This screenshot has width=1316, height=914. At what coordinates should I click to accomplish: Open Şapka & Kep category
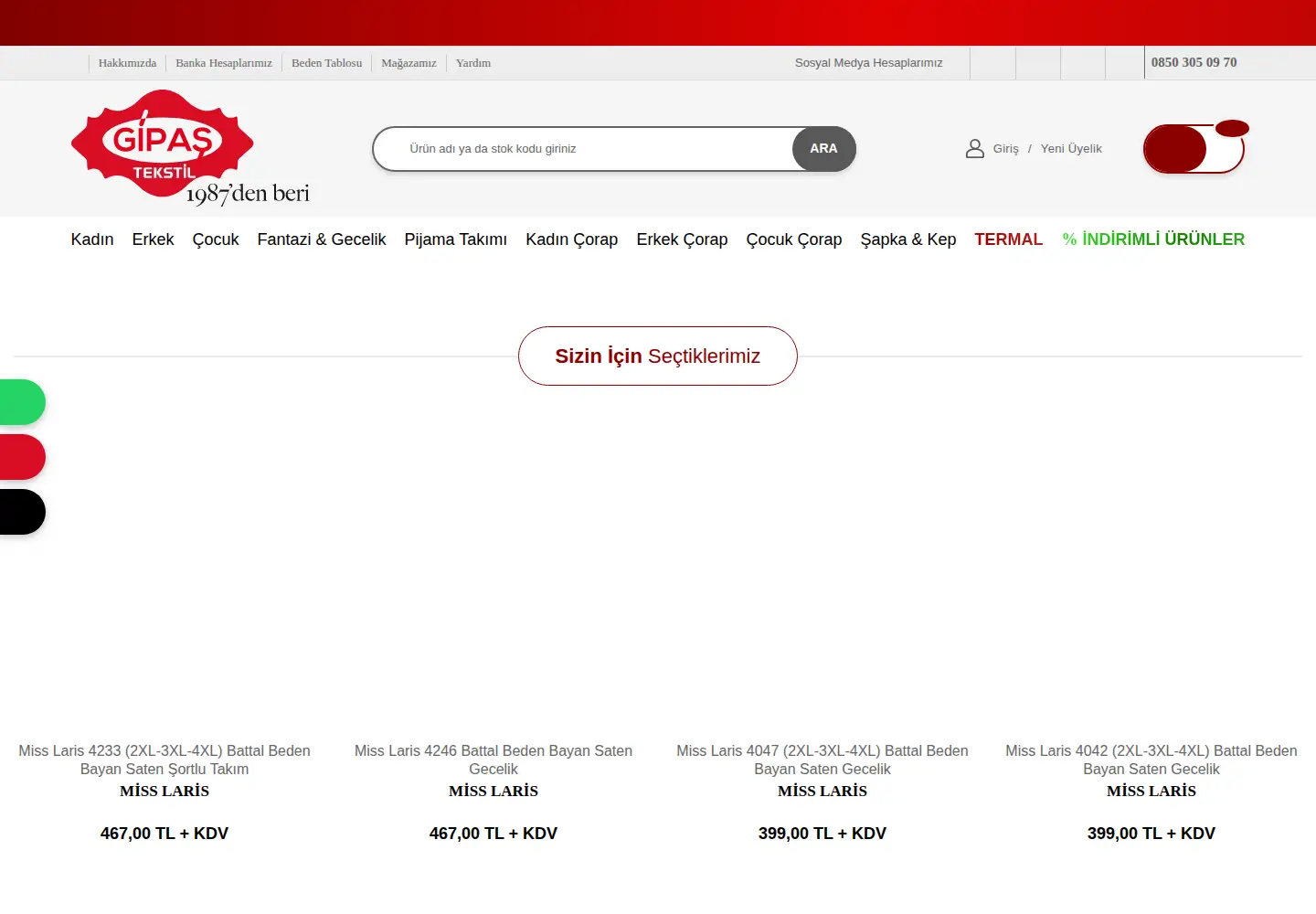coord(908,239)
